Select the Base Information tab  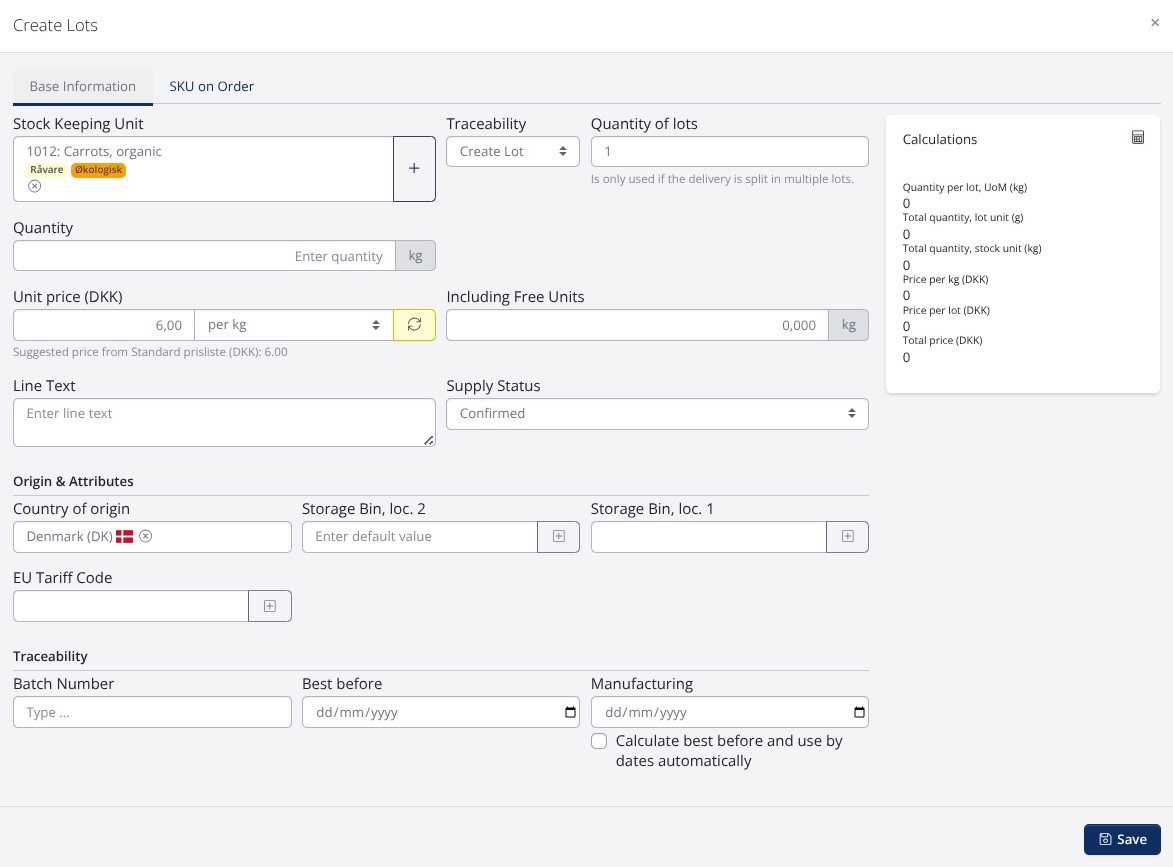pyautogui.click(x=82, y=86)
